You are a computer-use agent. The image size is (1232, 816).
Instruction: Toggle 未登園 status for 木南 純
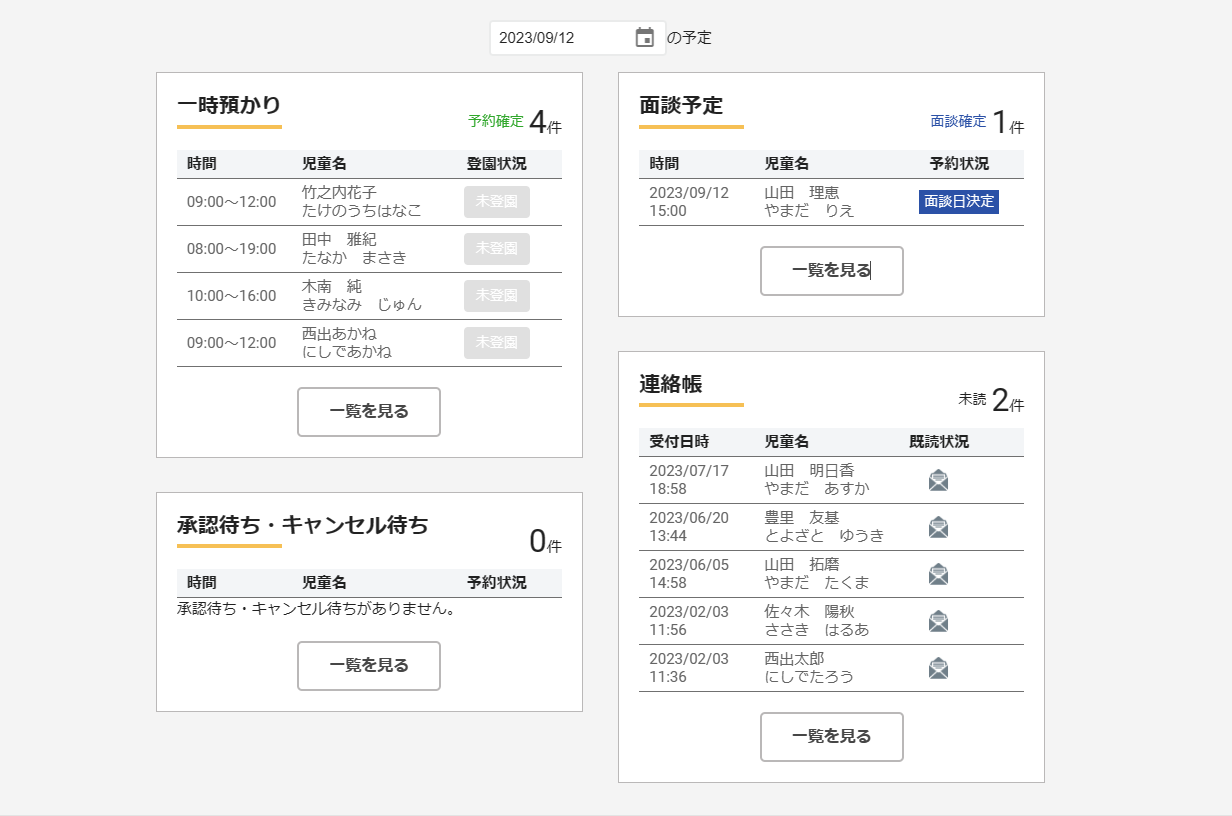[496, 296]
